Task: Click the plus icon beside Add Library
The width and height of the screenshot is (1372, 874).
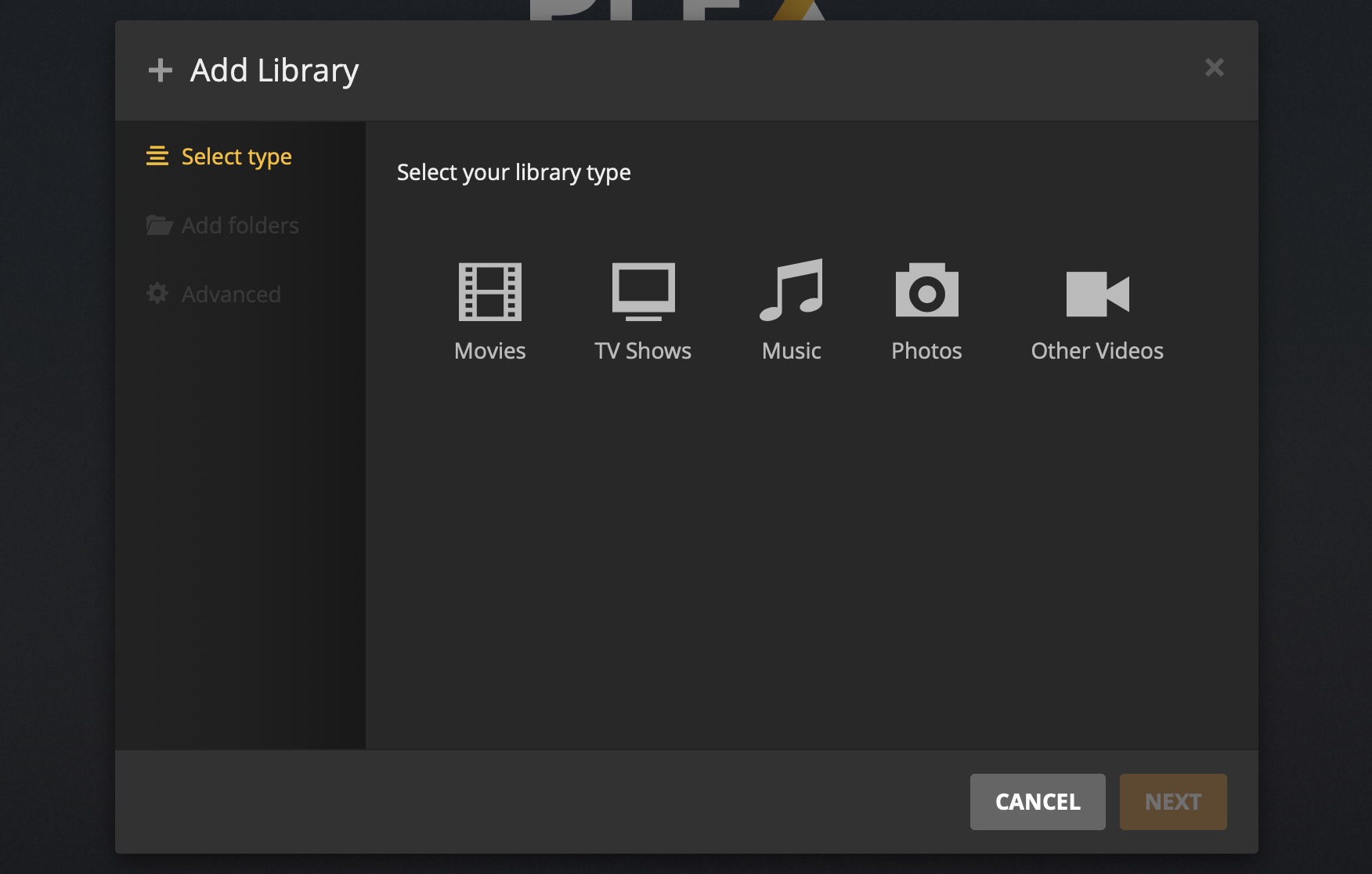Action: tap(161, 70)
